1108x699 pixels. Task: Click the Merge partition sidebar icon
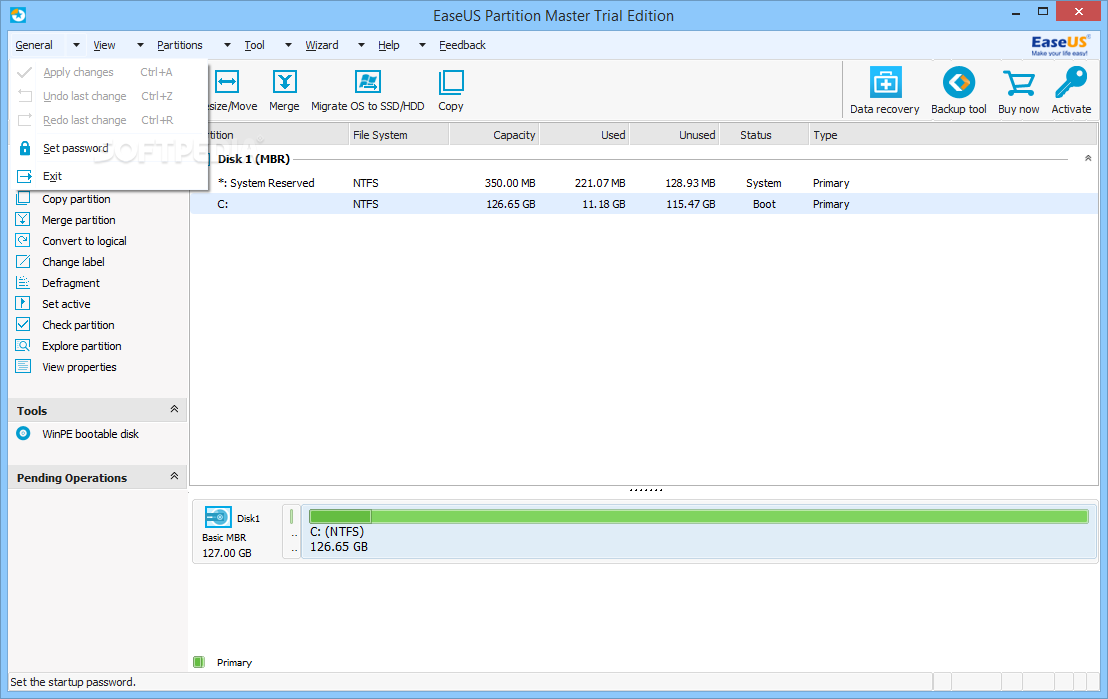pyautogui.click(x=23, y=219)
